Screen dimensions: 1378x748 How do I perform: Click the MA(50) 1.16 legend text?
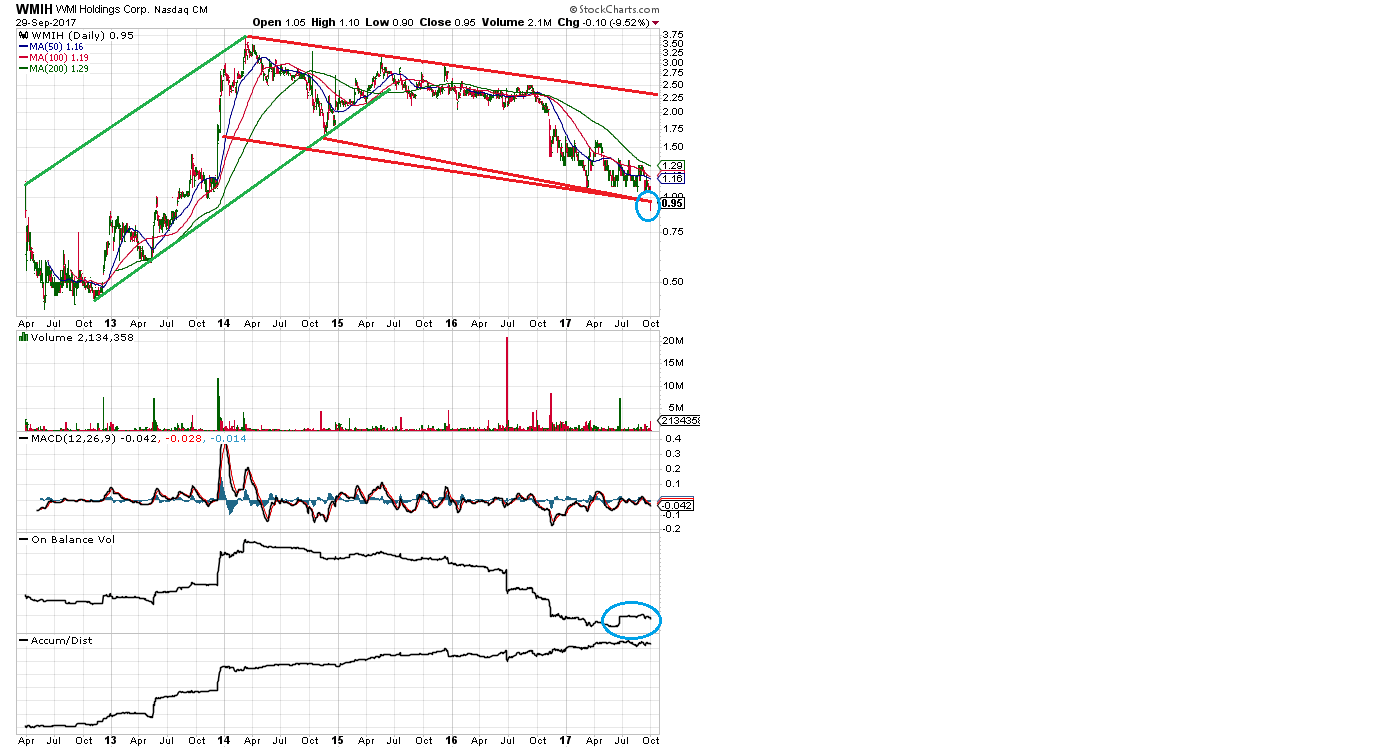(58, 47)
